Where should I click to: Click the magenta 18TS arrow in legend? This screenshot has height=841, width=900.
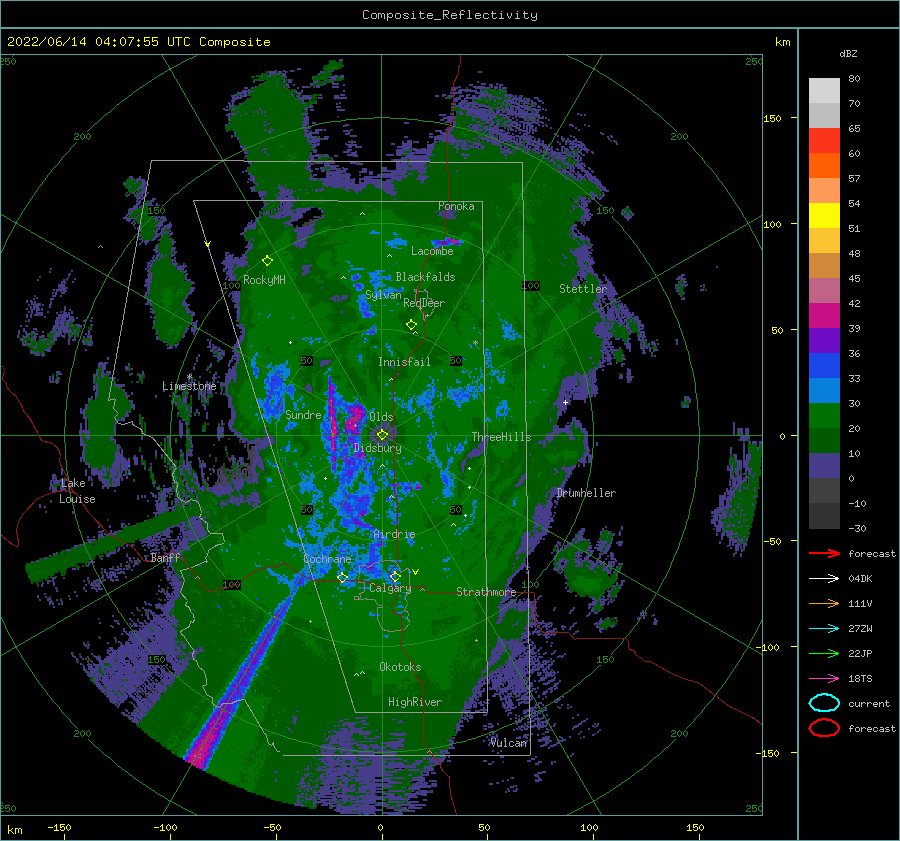[x=824, y=679]
